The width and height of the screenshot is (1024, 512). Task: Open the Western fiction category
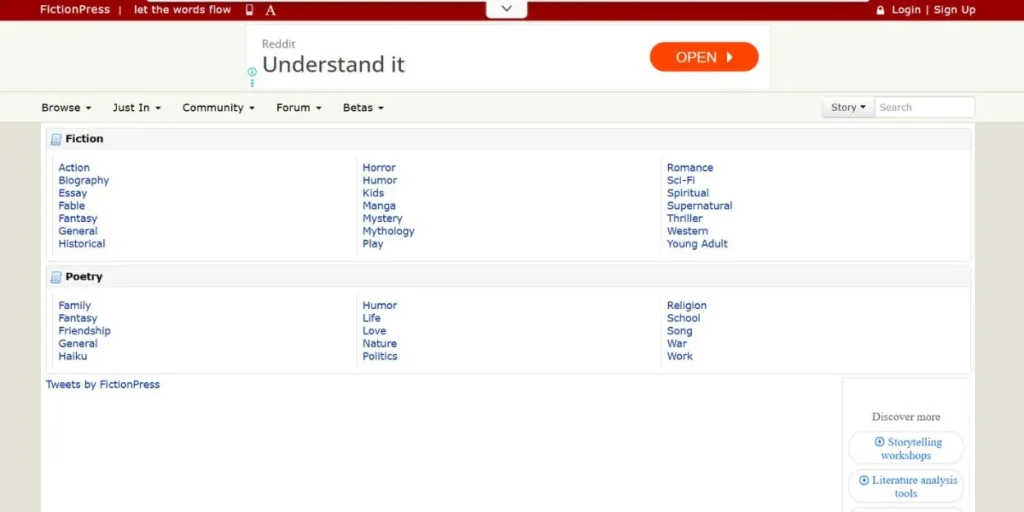(x=687, y=231)
